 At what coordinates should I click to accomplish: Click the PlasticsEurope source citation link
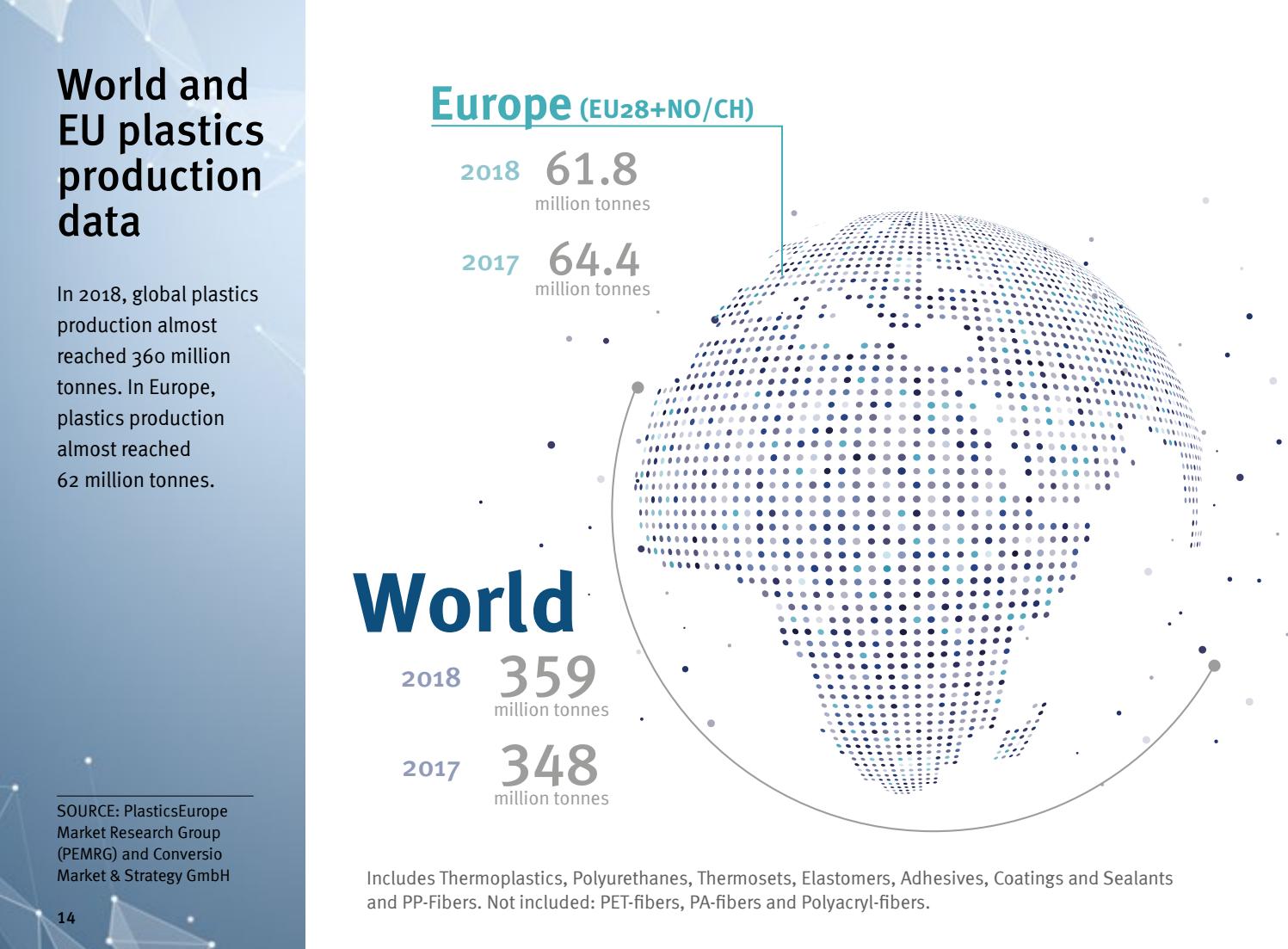point(142,835)
